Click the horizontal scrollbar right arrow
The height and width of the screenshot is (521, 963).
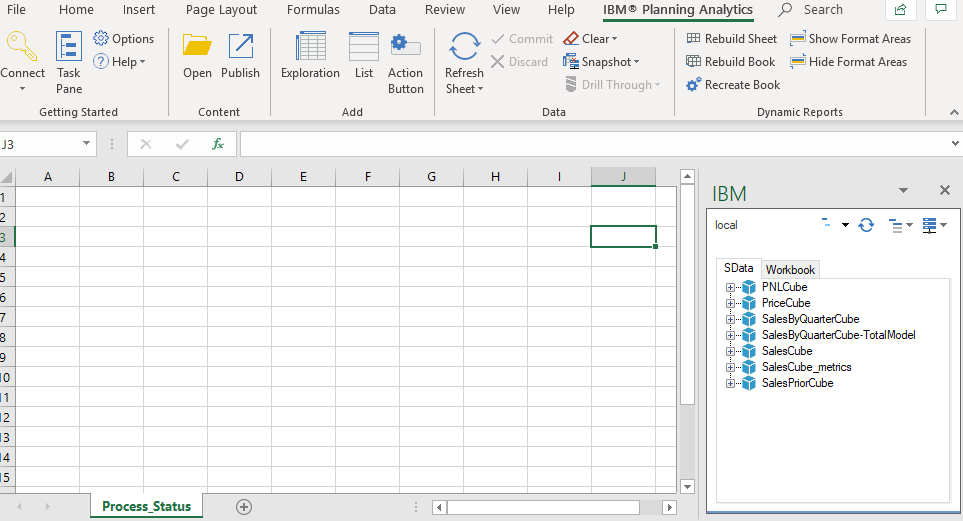[669, 507]
